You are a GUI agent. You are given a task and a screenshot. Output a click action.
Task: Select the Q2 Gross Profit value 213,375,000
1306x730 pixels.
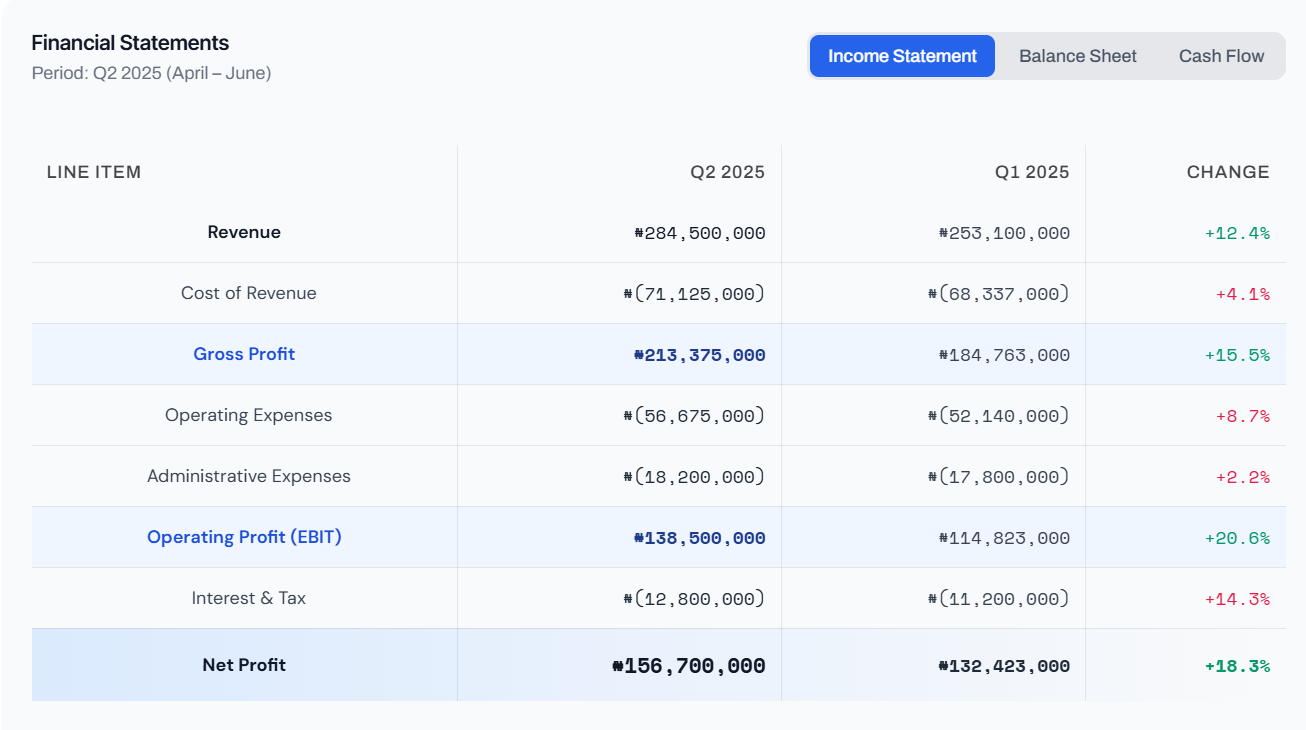pyautogui.click(x=699, y=355)
